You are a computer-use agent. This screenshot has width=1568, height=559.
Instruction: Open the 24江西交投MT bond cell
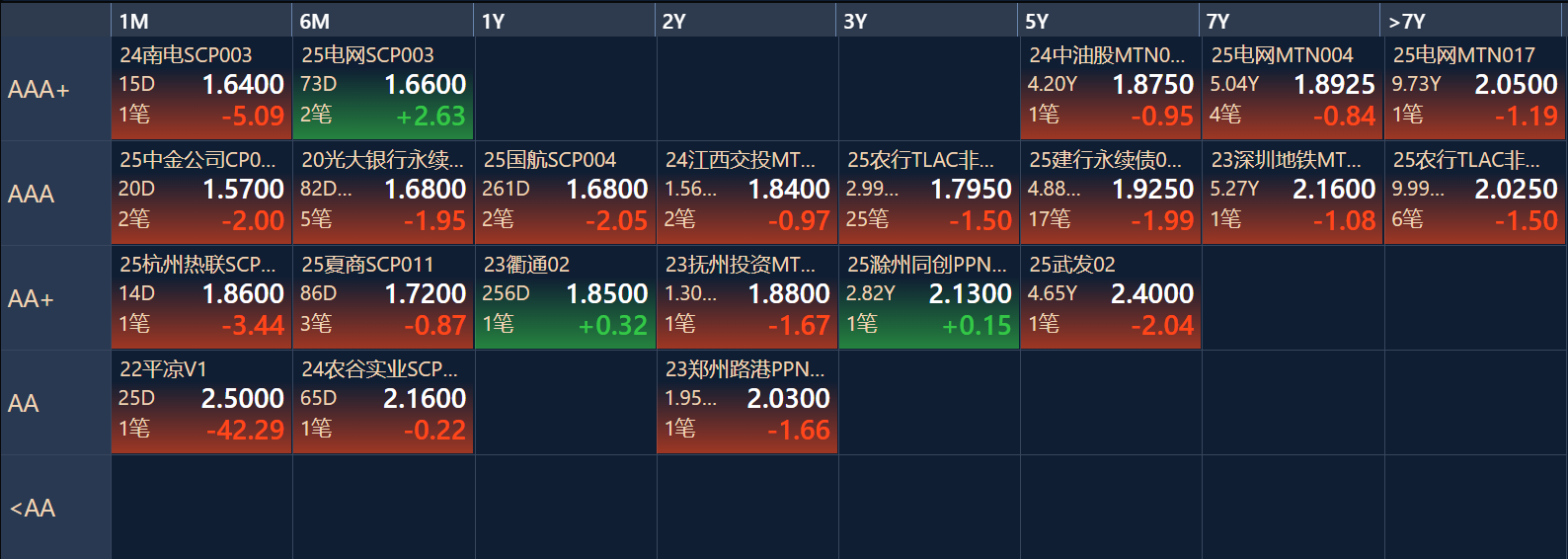coord(746,194)
